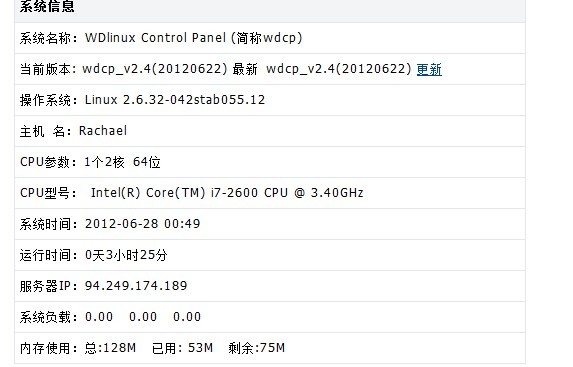573x367 pixels.
Task: Click the system time 2012-06-28 00:49
Action: pos(143,224)
